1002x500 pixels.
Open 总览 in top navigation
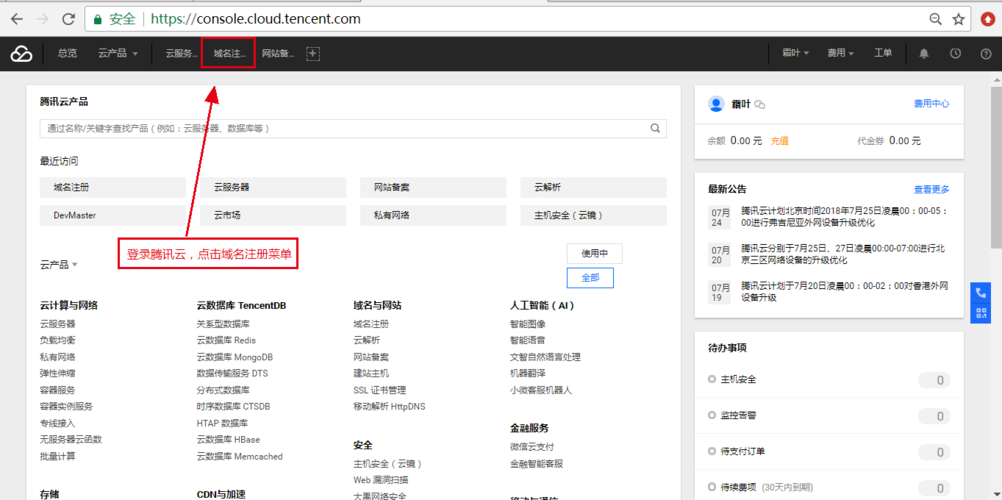tap(67, 54)
